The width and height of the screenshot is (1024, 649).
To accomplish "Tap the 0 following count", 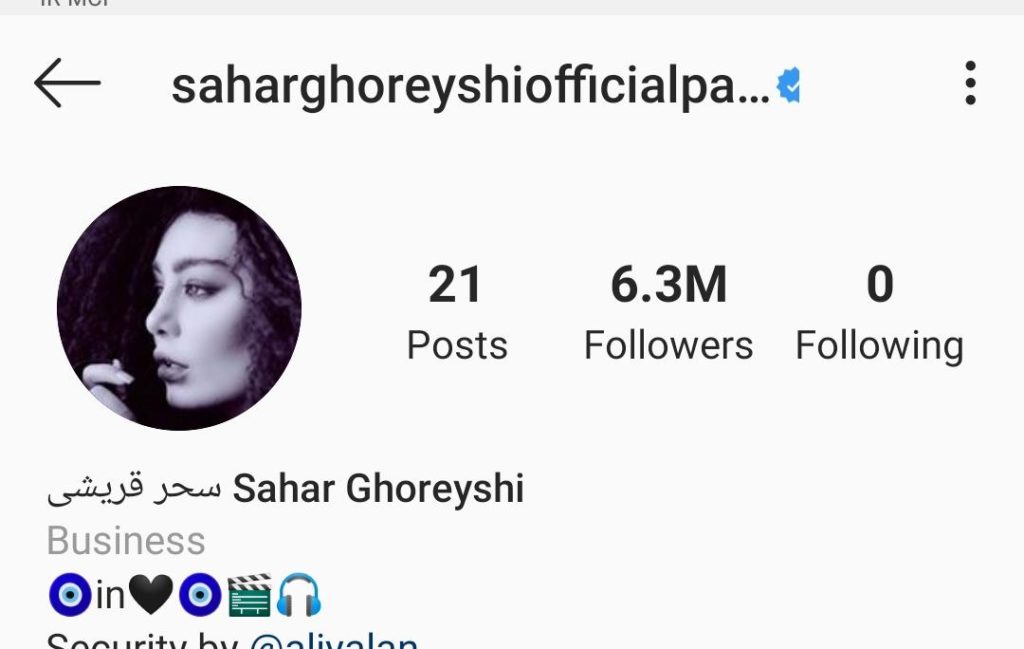I will pos(880,285).
